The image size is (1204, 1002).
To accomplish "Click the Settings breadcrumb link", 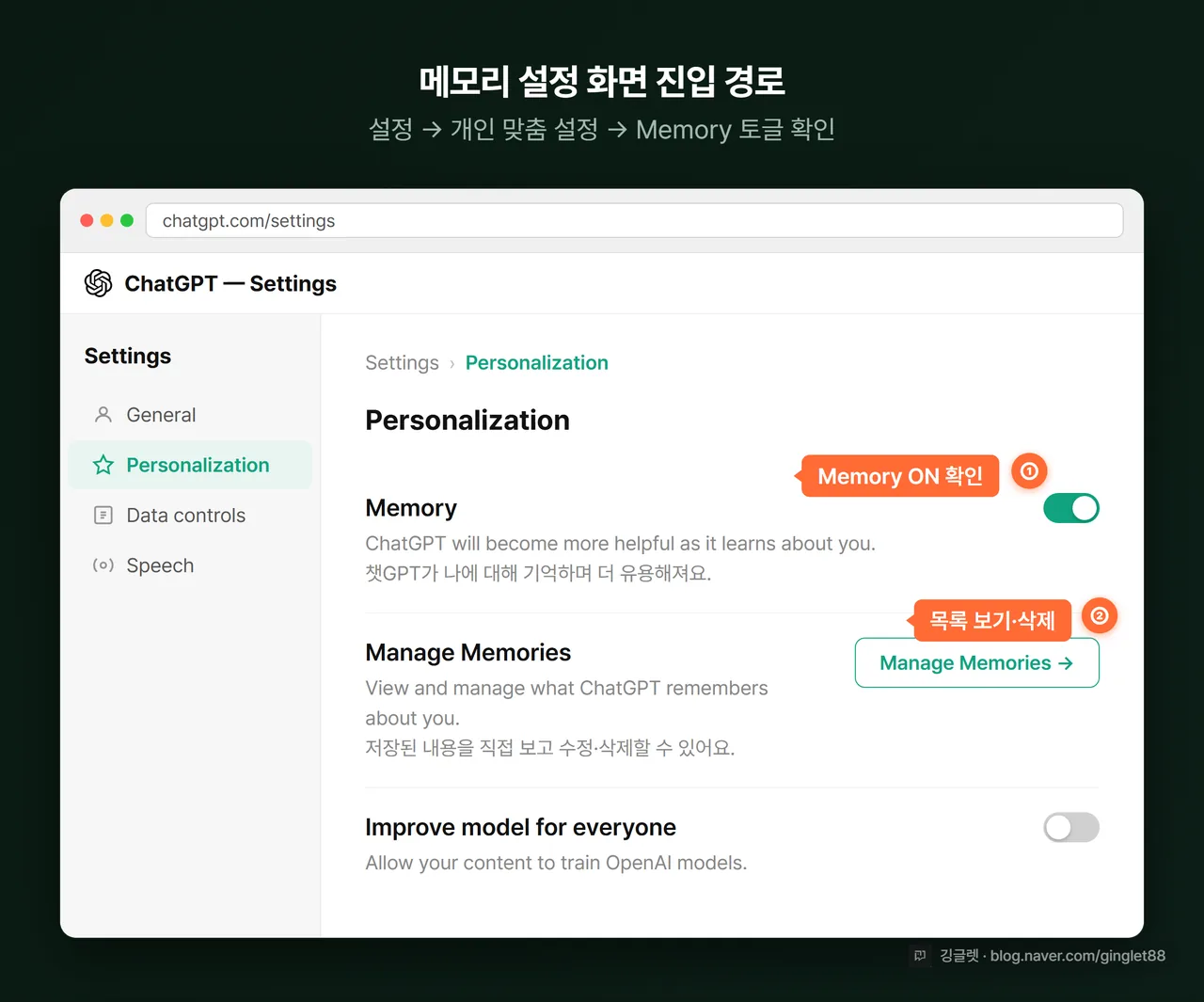I will (402, 363).
